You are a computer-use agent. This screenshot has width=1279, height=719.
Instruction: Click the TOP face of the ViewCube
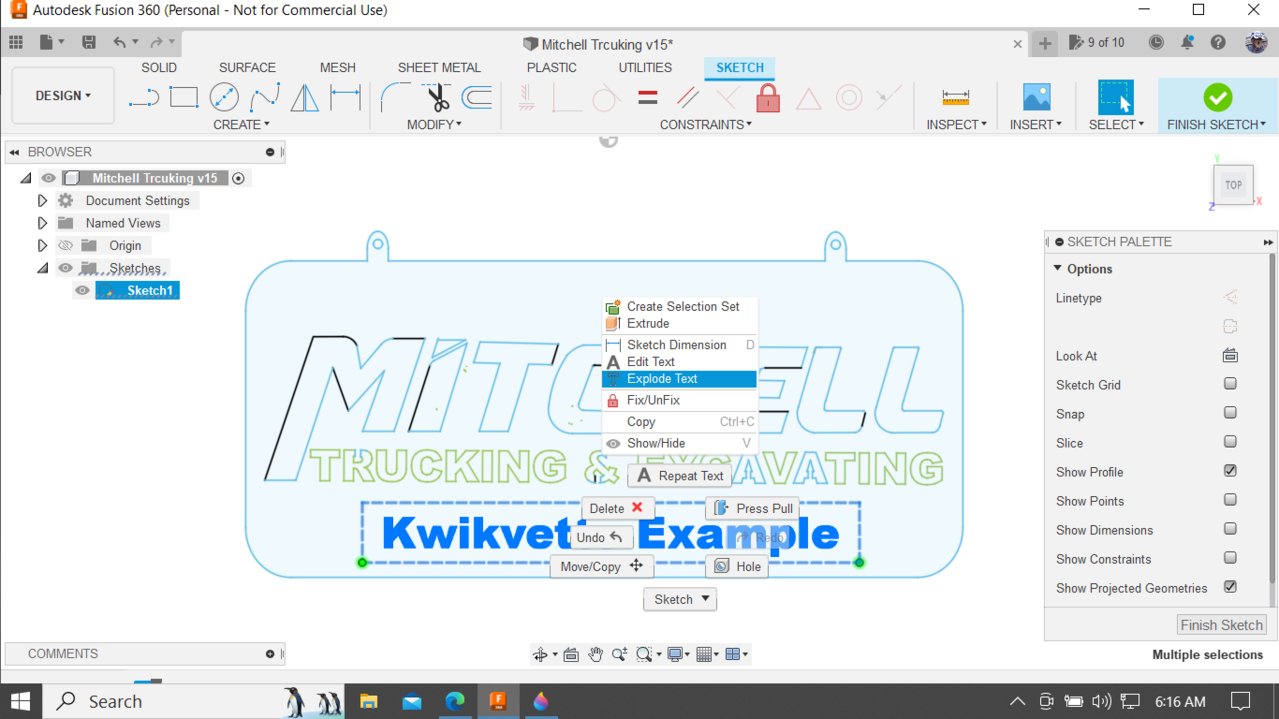coord(1233,185)
